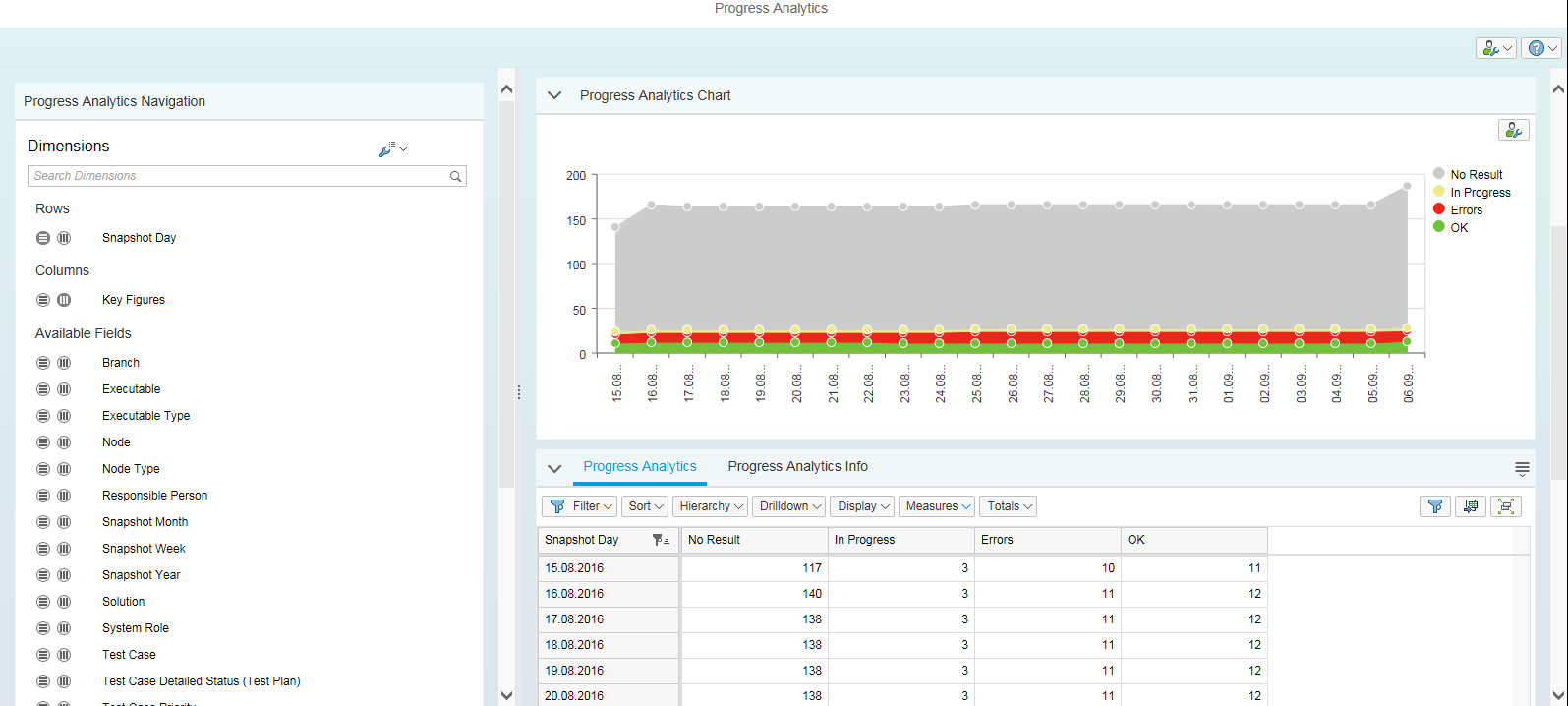Image resolution: width=1568 pixels, height=706 pixels.
Task: Add Snapshot Year to columns icon
Action: click(x=64, y=575)
